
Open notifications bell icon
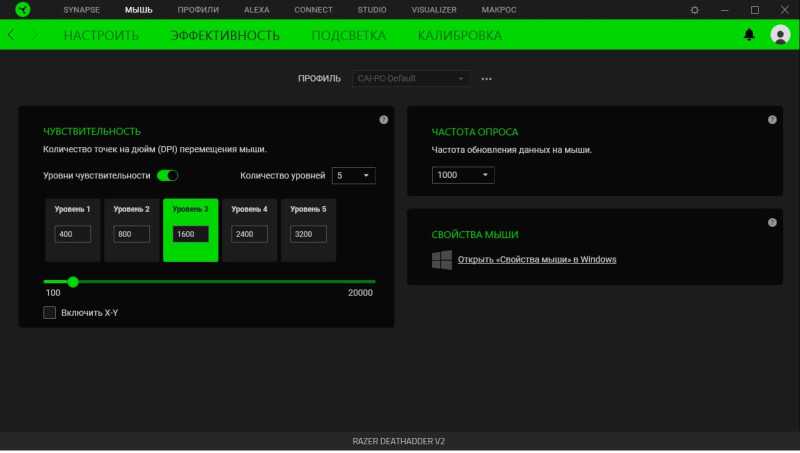click(x=749, y=34)
